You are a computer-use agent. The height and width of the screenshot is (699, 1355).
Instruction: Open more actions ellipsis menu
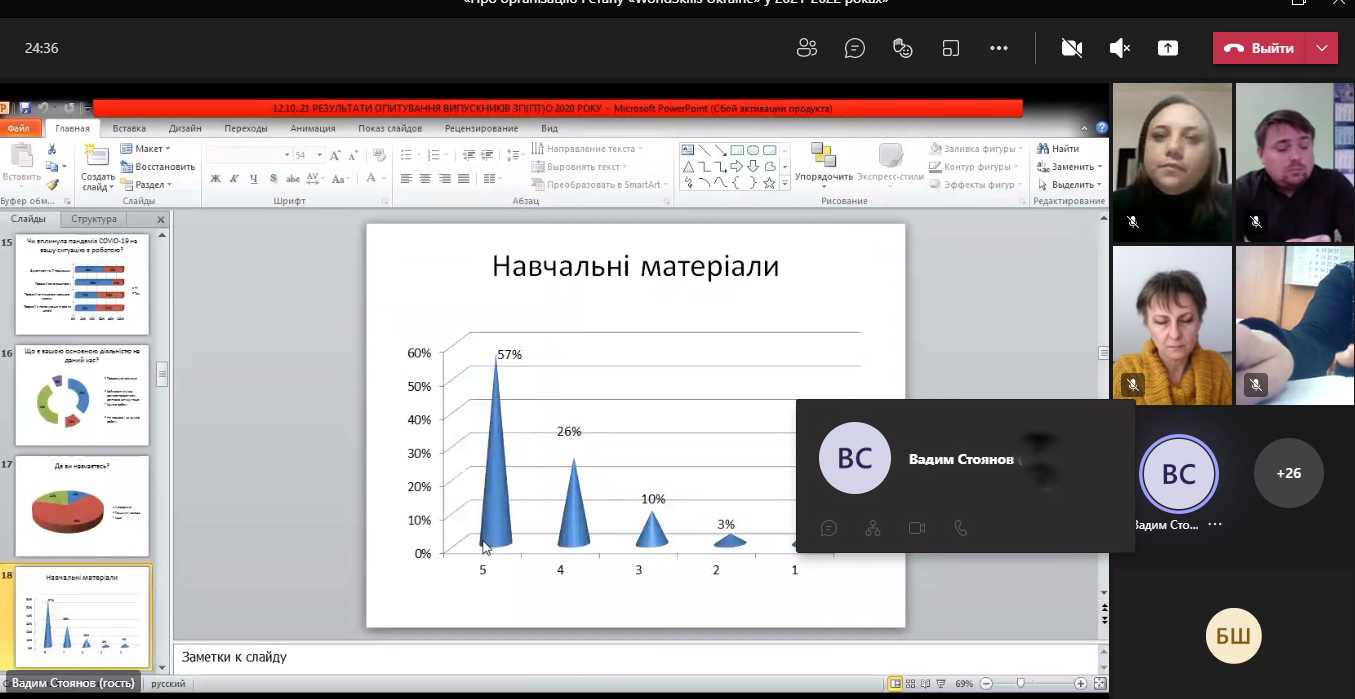pos(998,48)
